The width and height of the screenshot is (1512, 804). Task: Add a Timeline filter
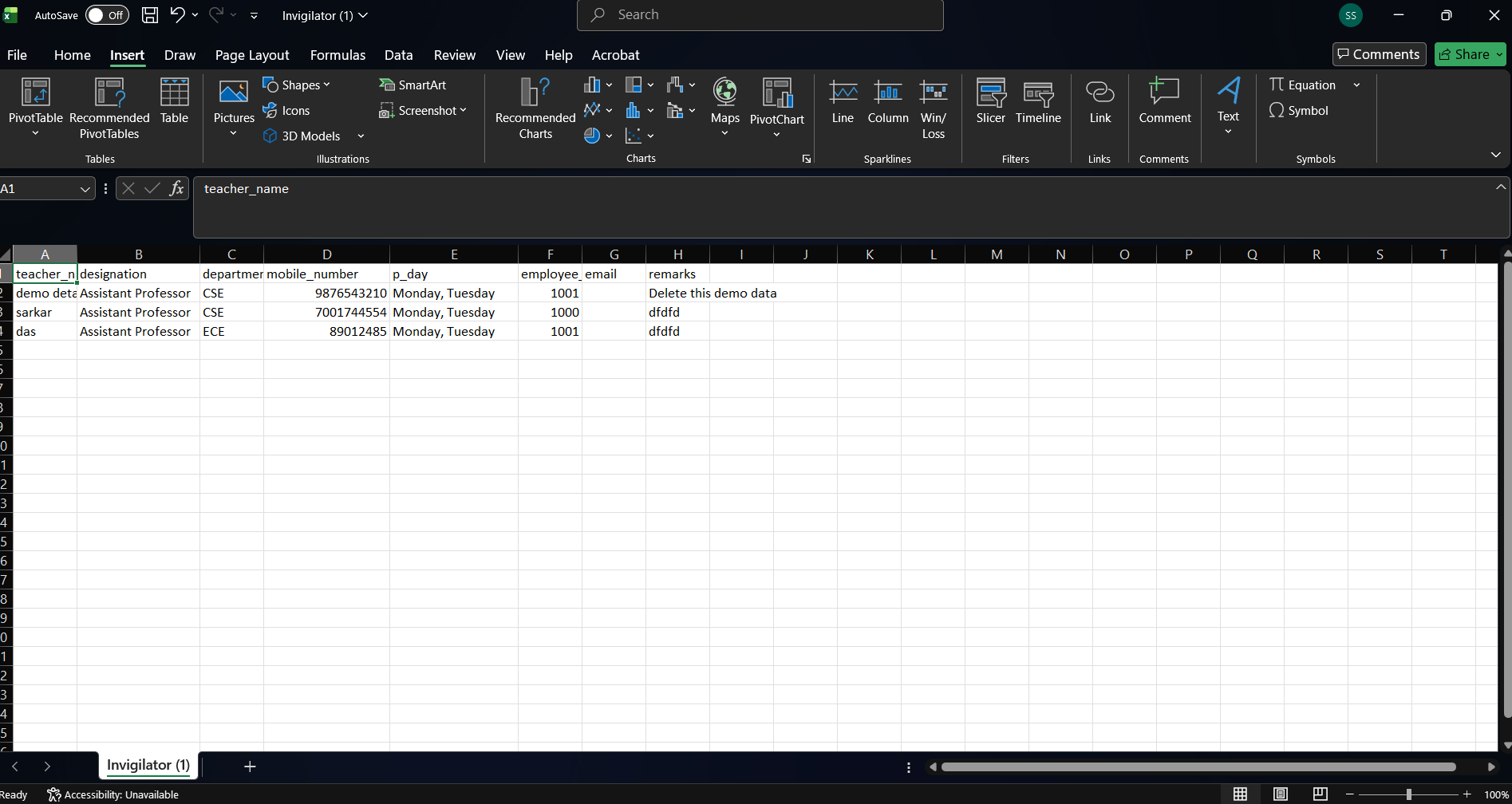click(1038, 101)
